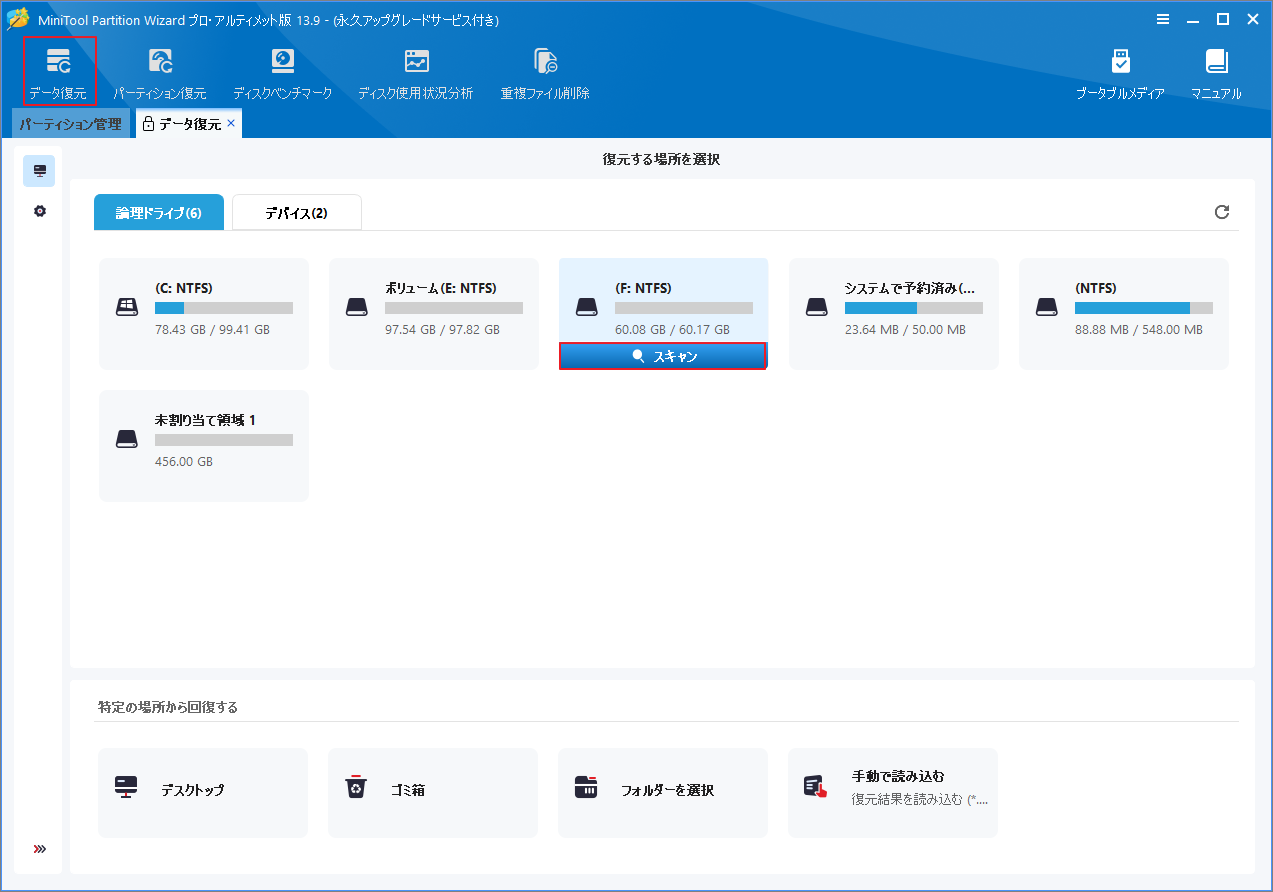Click the システムで予約済み usage bar

point(914,308)
